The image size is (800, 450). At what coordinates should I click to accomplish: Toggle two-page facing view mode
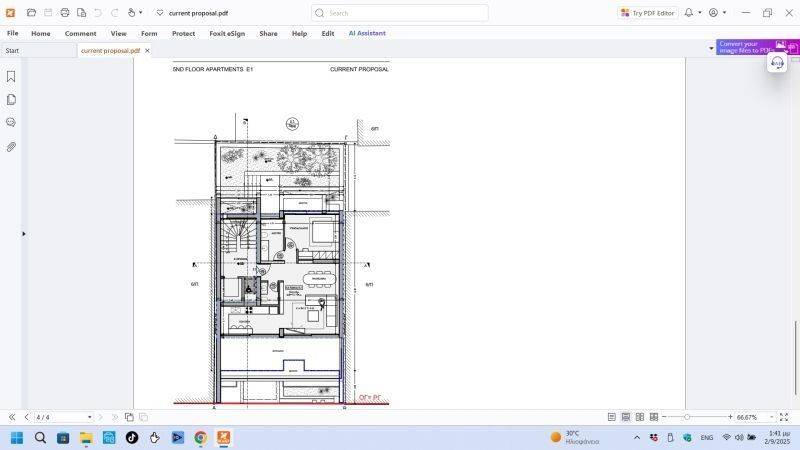tap(640, 417)
